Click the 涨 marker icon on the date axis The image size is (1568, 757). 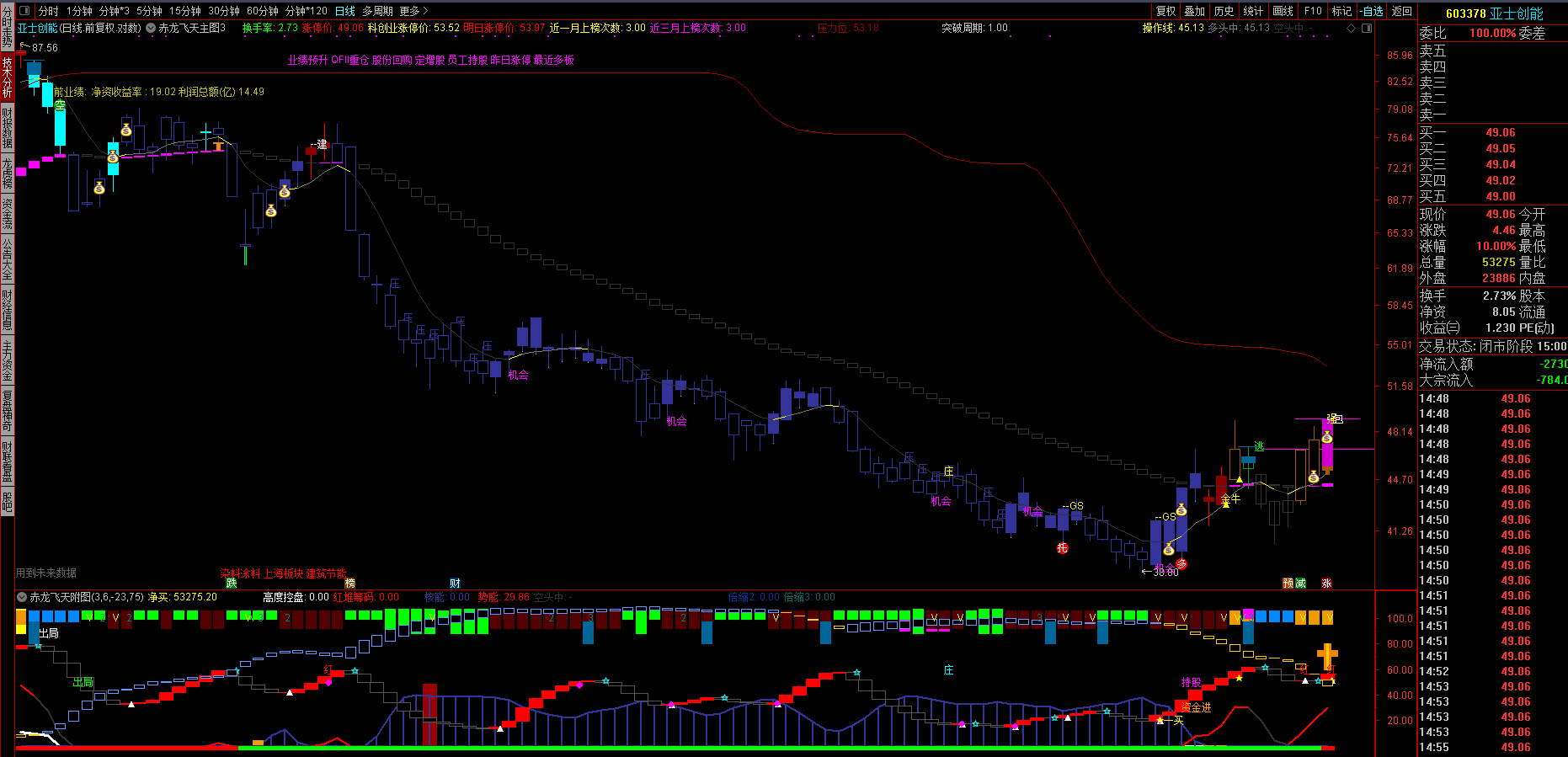click(x=1327, y=584)
